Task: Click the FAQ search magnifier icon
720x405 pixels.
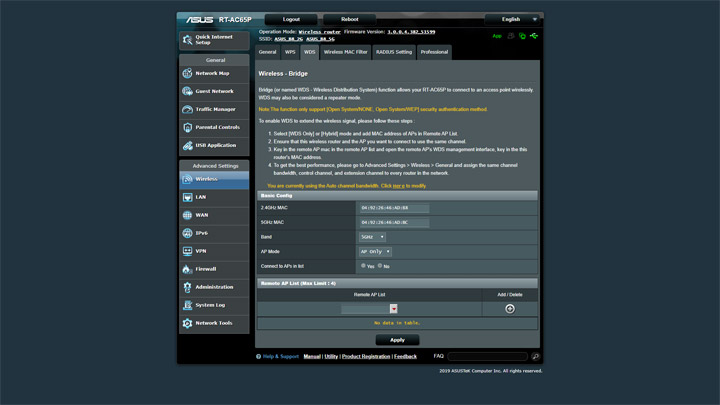Action: [x=535, y=356]
